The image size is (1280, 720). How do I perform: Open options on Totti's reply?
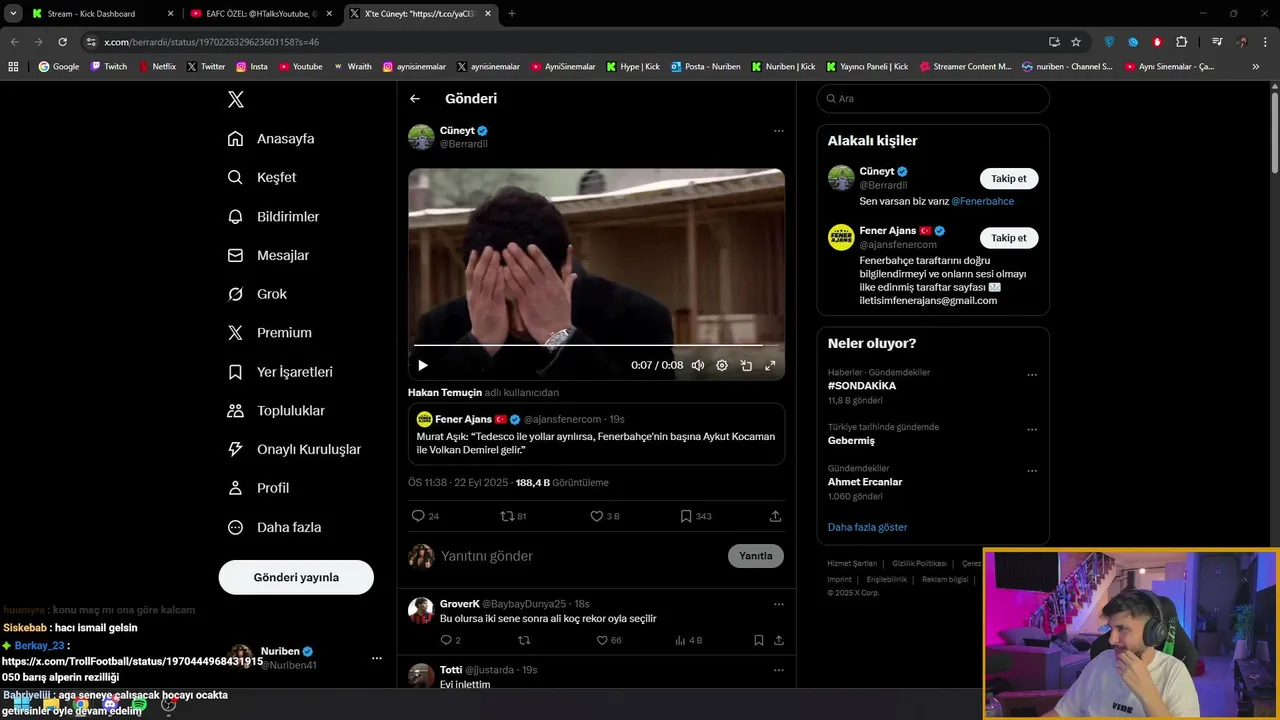[x=778, y=670]
